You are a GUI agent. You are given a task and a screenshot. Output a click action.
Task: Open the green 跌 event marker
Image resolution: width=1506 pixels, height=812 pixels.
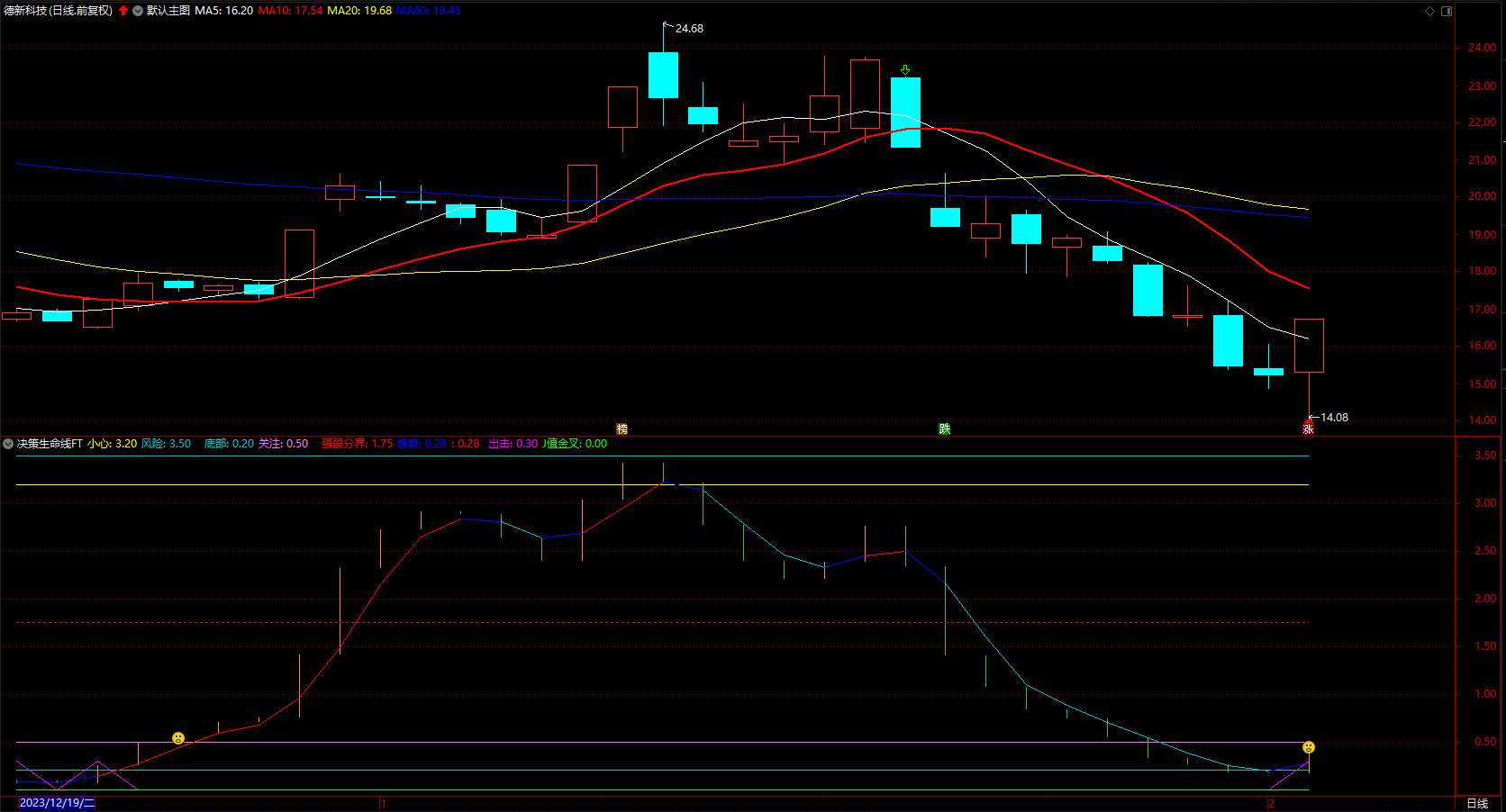point(944,429)
